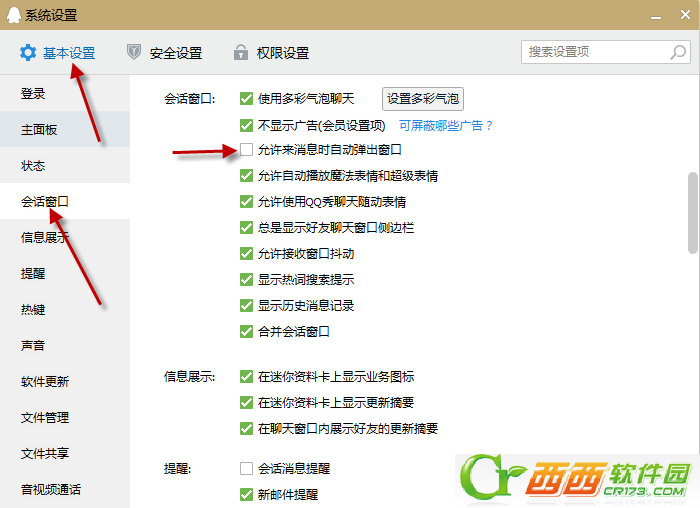Click 设置多彩气泡 button

423,99
